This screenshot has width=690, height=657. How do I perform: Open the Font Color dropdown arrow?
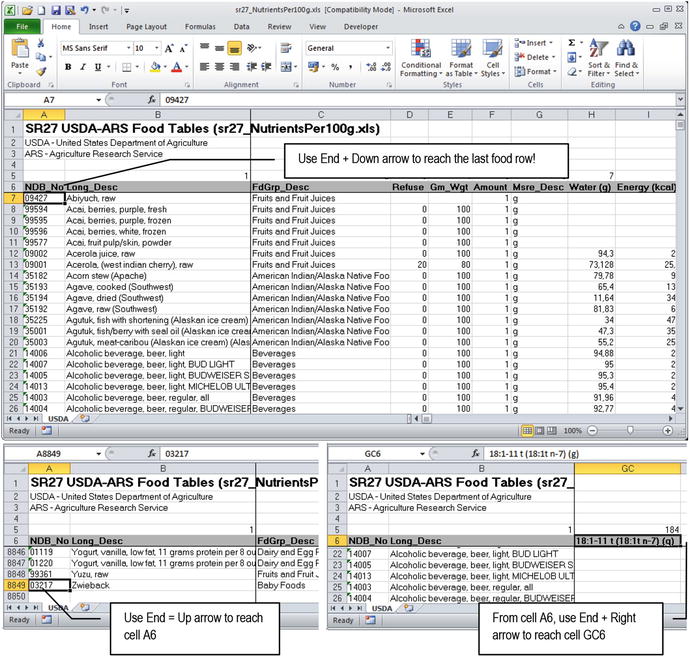coord(187,67)
